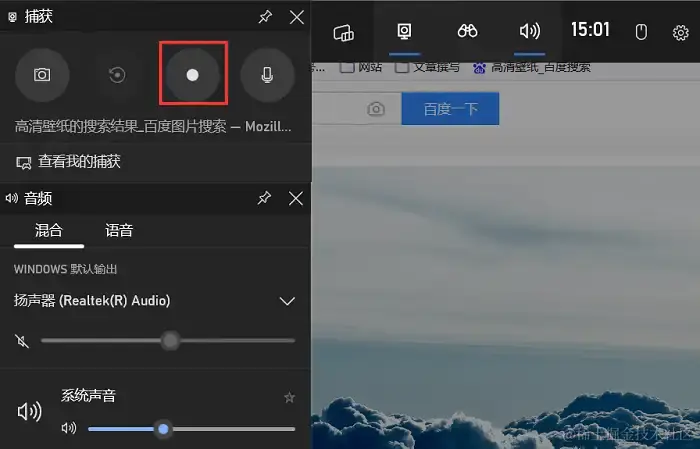The width and height of the screenshot is (700, 449).
Task: Take a screenshot with the camera button
Action: [x=42, y=75]
